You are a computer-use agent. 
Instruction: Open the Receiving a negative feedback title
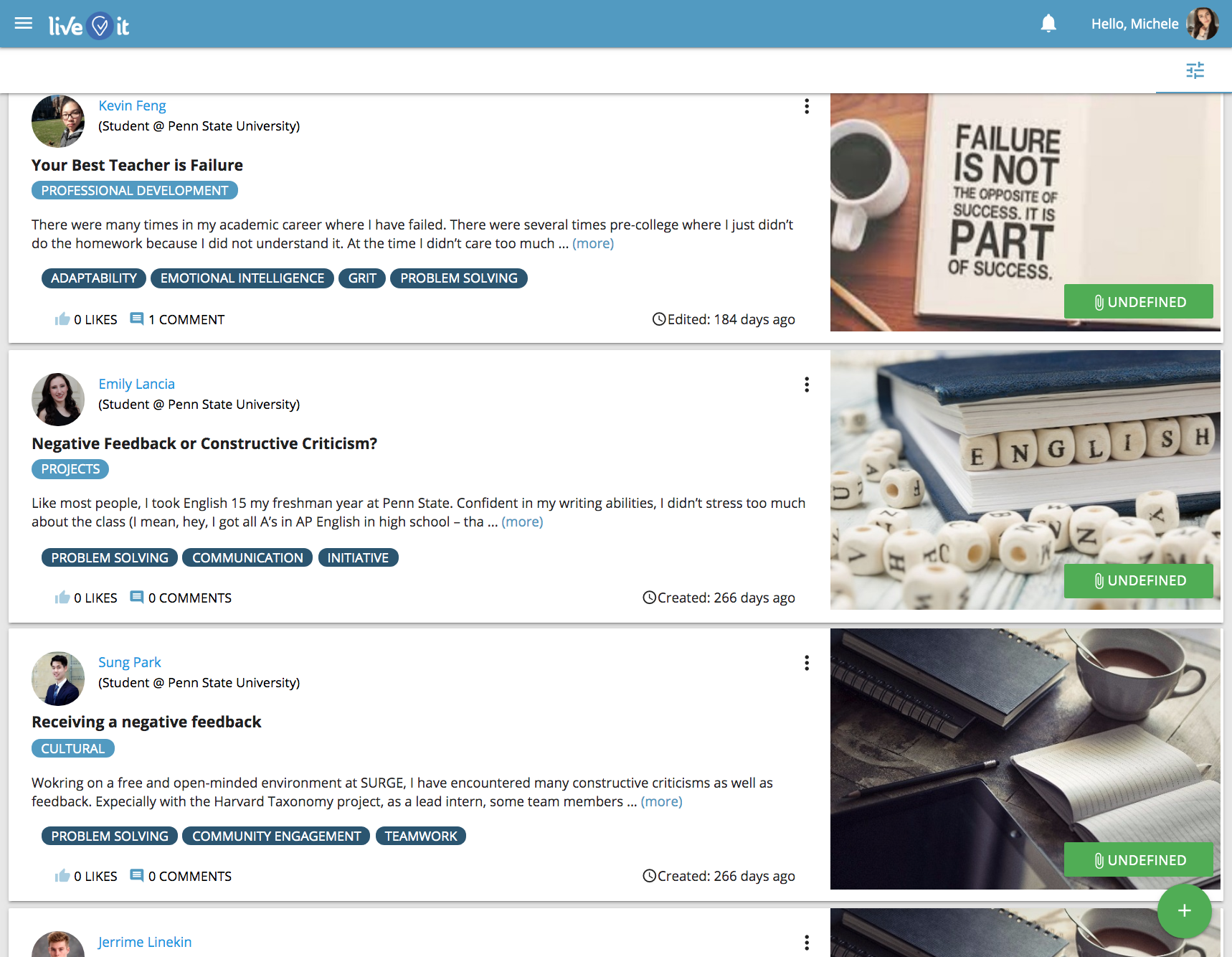tap(146, 722)
